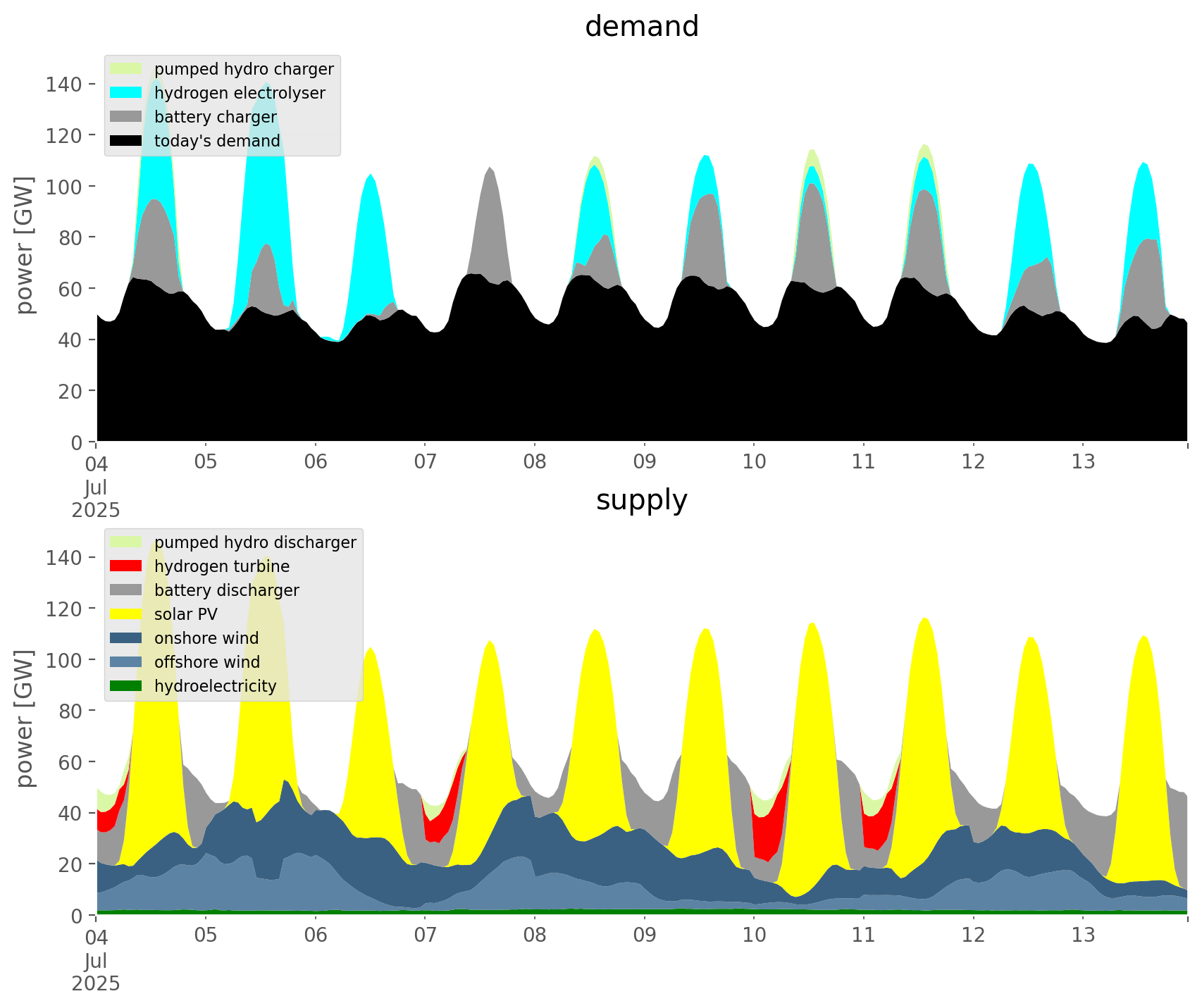The image size is (1202, 1008).
Task: Click date tick 09 on the demand chart
Action: tap(644, 462)
